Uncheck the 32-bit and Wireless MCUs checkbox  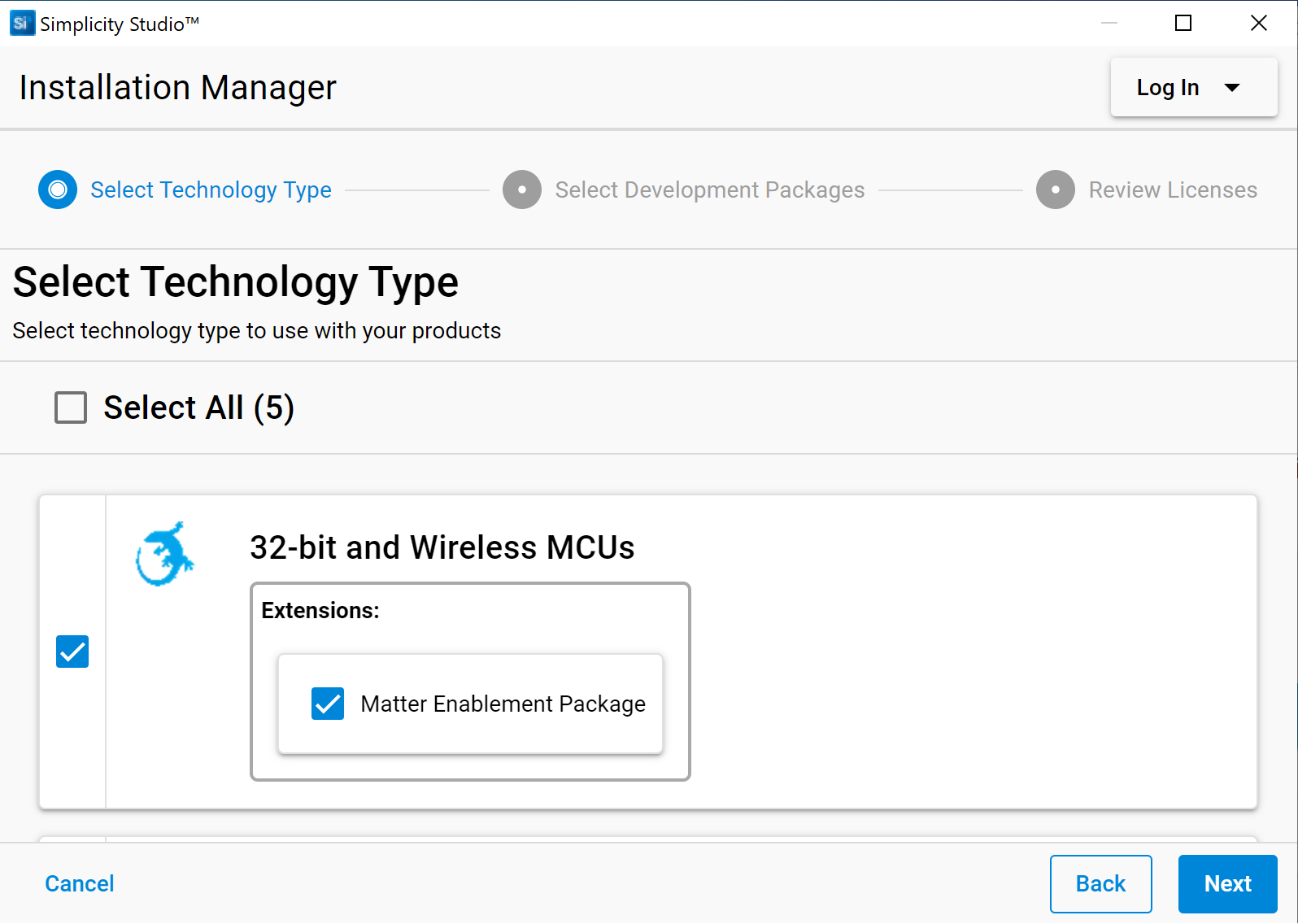click(72, 652)
